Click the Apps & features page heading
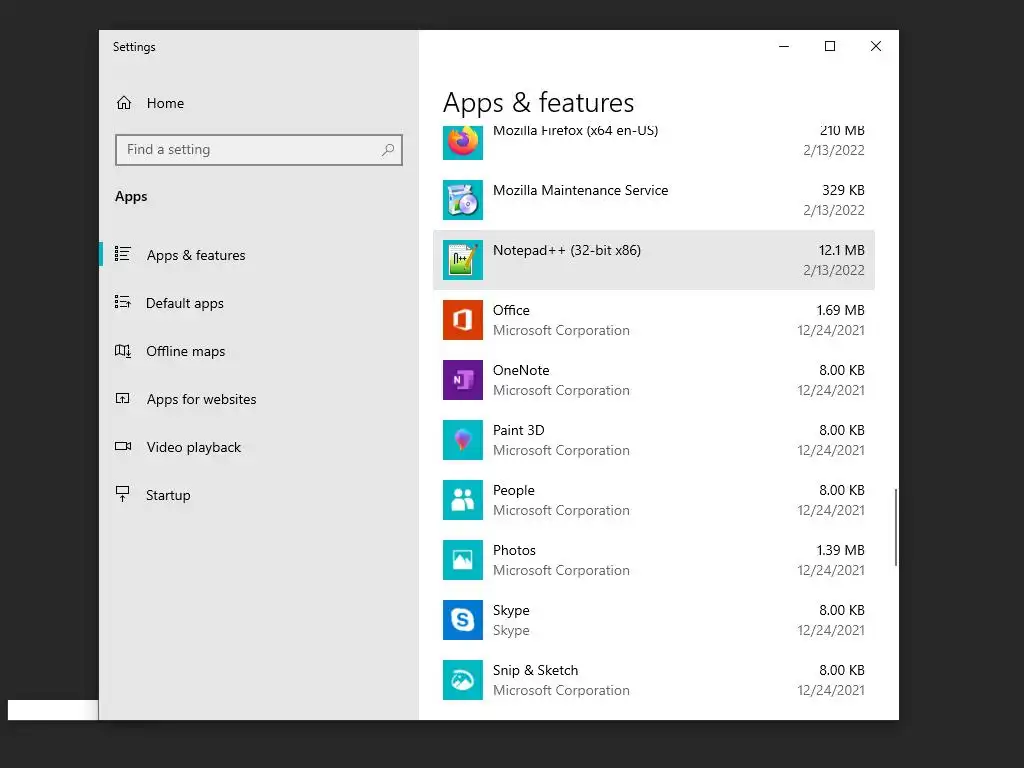The image size is (1024, 768). [538, 103]
